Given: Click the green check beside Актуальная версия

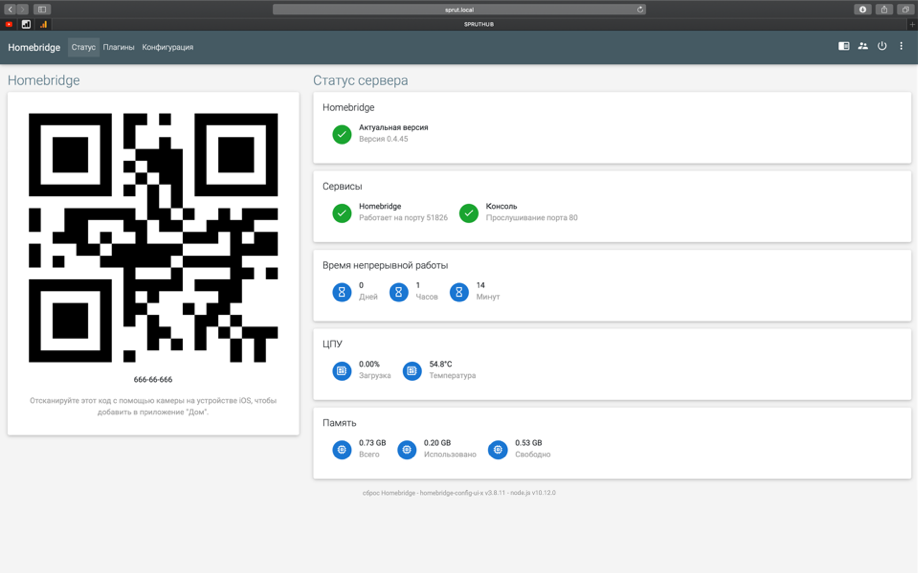Looking at the screenshot, I should 342,134.
